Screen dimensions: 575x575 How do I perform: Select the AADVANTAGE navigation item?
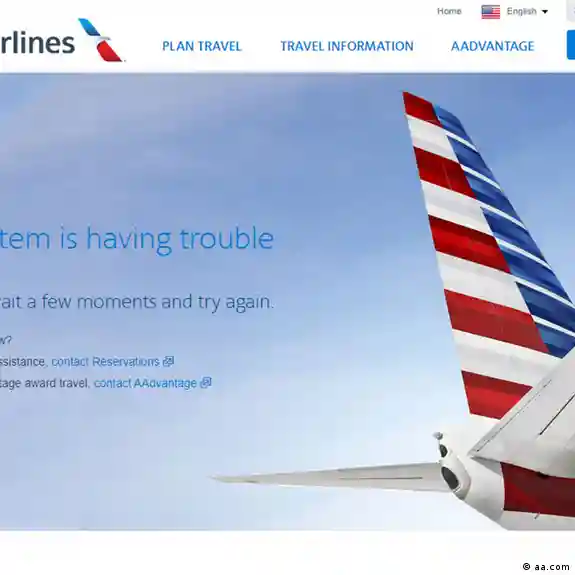[x=492, y=46]
